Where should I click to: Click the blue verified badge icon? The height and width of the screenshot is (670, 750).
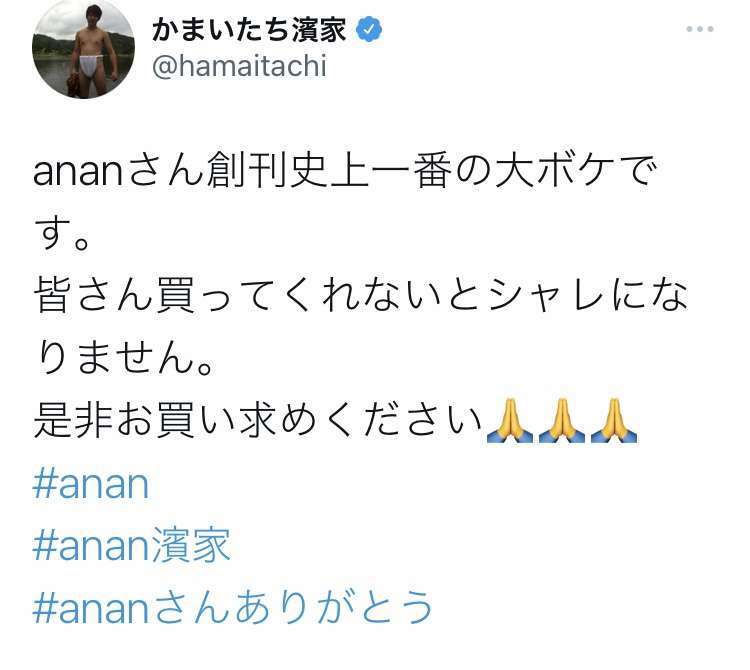click(369, 30)
